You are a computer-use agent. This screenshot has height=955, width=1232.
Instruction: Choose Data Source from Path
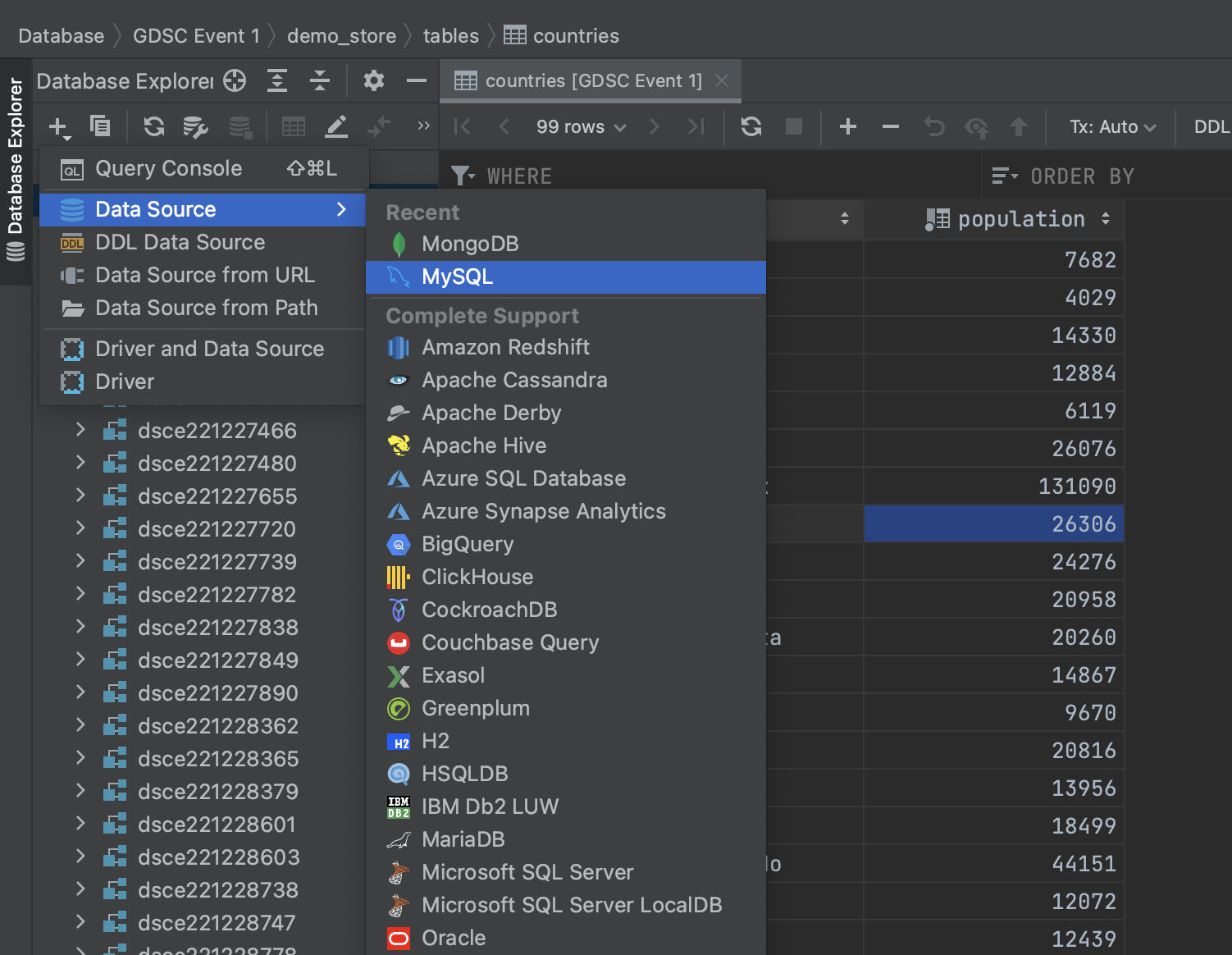[202, 308]
